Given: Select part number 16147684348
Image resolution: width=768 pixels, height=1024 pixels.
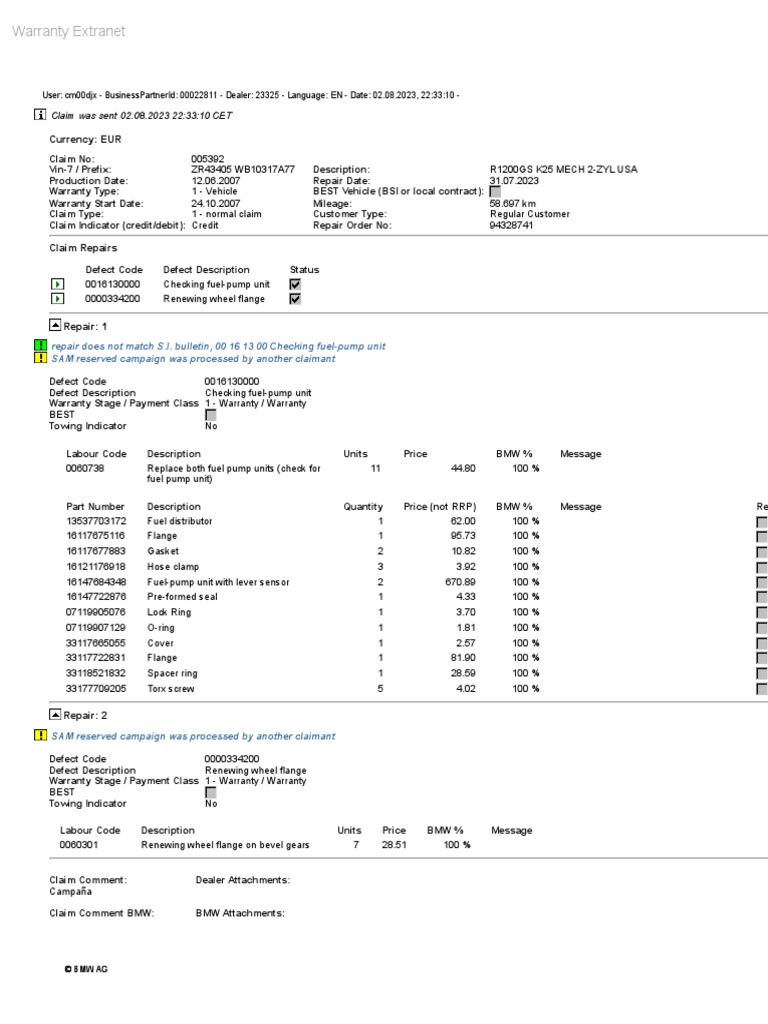Looking at the screenshot, I should tap(96, 582).
